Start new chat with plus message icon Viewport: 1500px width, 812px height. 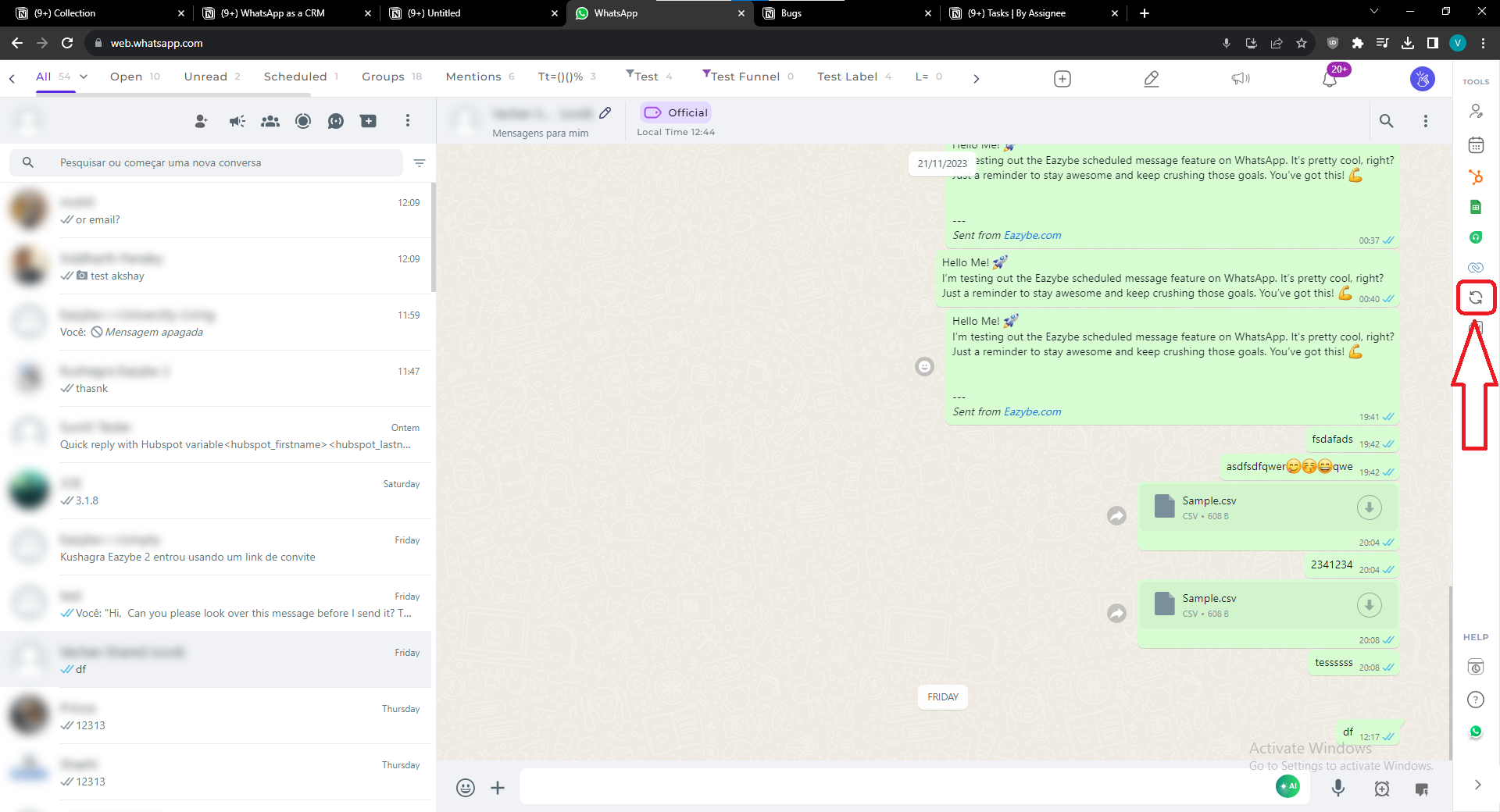click(368, 121)
